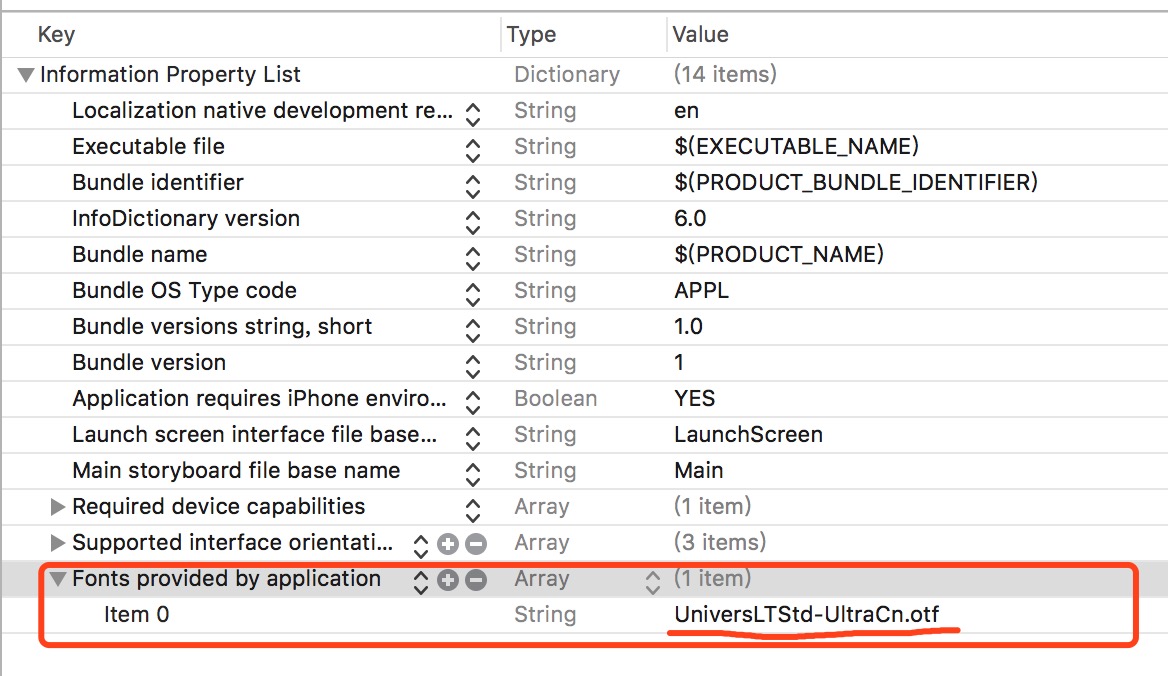Open key stepper for Supported interface orientations

tap(421, 546)
